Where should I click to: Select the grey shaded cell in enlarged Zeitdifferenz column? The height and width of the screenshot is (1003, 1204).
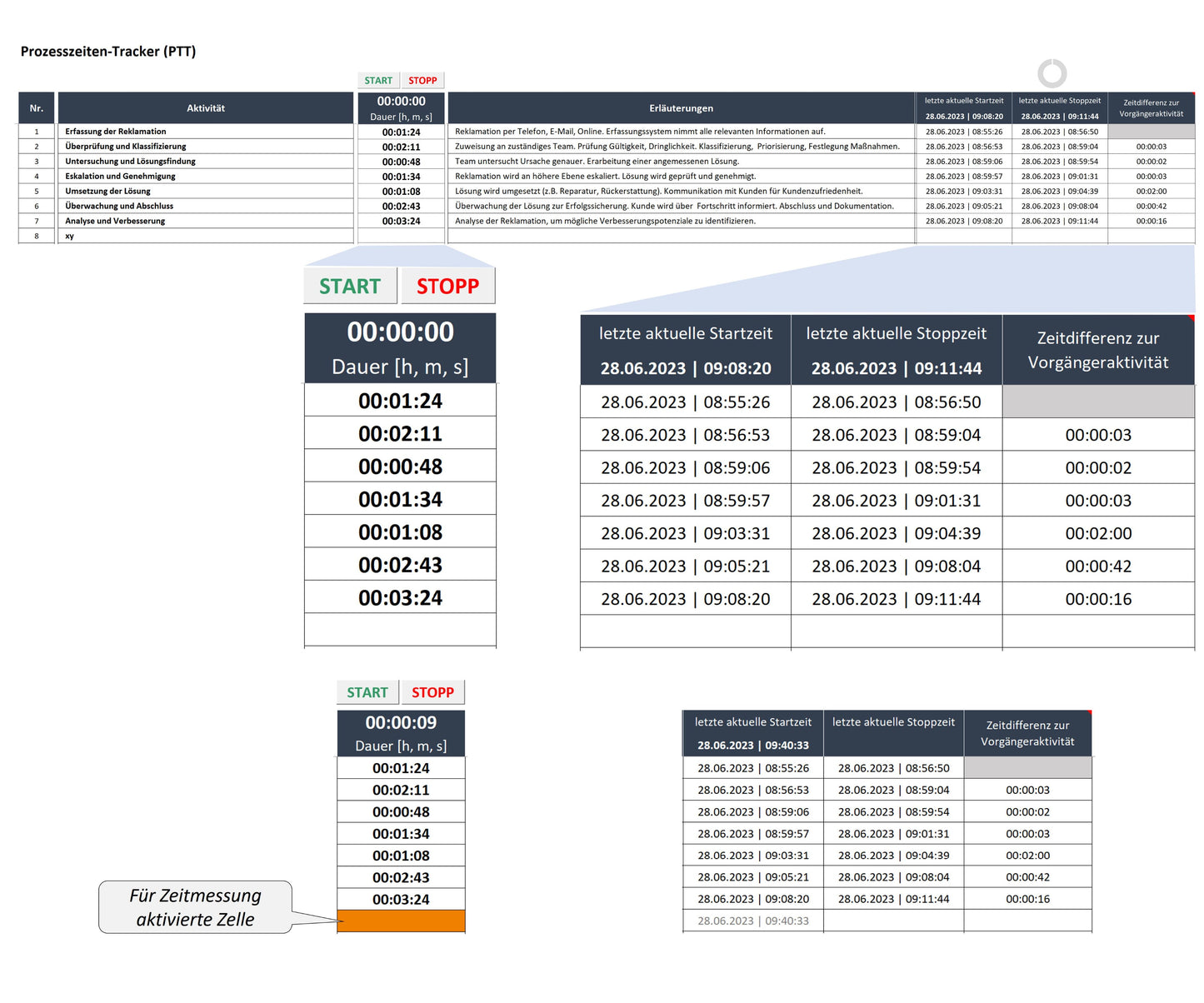click(1098, 402)
